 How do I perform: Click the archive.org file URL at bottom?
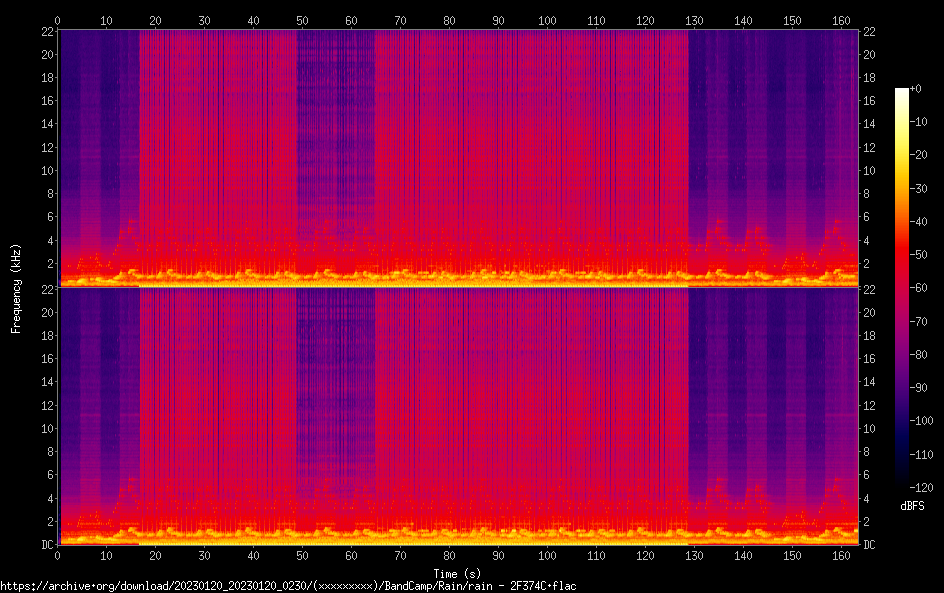288,585
